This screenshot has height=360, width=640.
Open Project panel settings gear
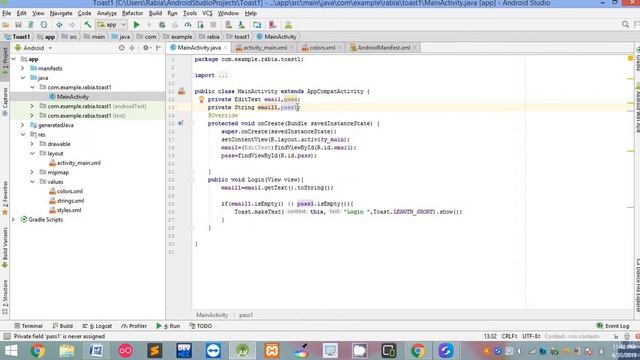coord(146,48)
